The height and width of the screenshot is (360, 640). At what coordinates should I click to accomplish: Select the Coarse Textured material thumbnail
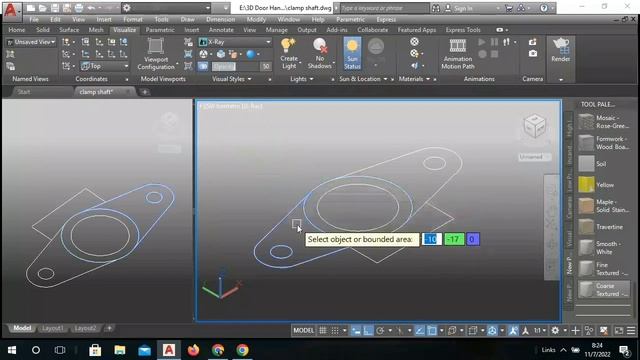[x=586, y=289]
